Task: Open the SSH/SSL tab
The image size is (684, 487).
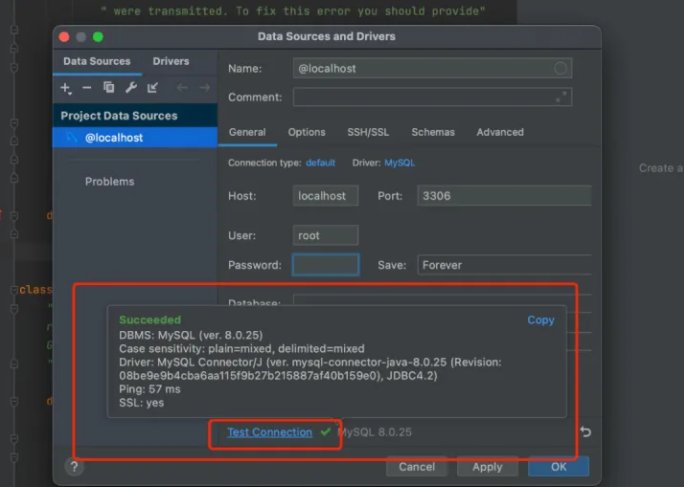Action: pos(368,132)
